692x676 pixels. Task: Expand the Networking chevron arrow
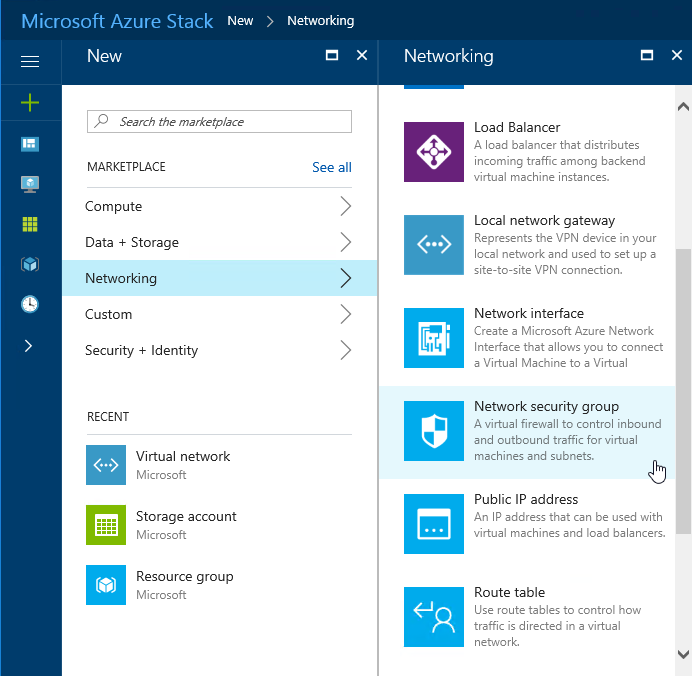click(346, 278)
